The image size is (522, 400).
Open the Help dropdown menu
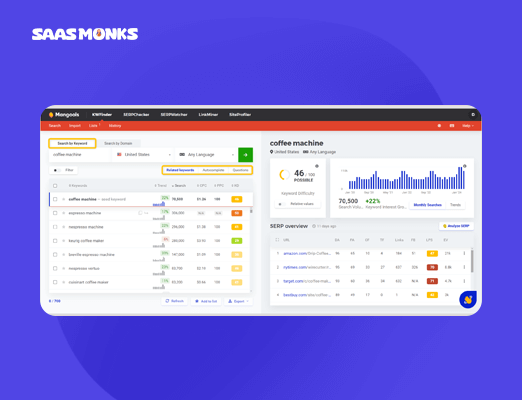point(468,126)
